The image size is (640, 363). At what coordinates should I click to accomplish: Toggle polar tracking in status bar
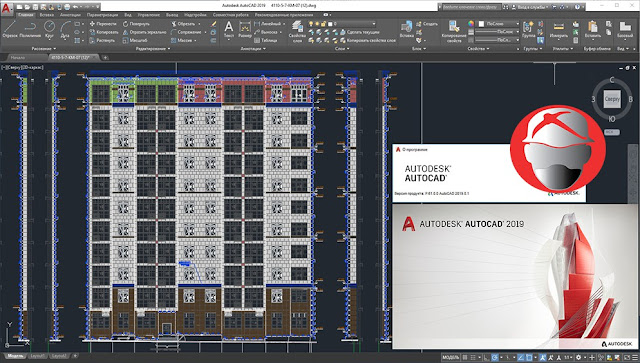click(x=495, y=358)
